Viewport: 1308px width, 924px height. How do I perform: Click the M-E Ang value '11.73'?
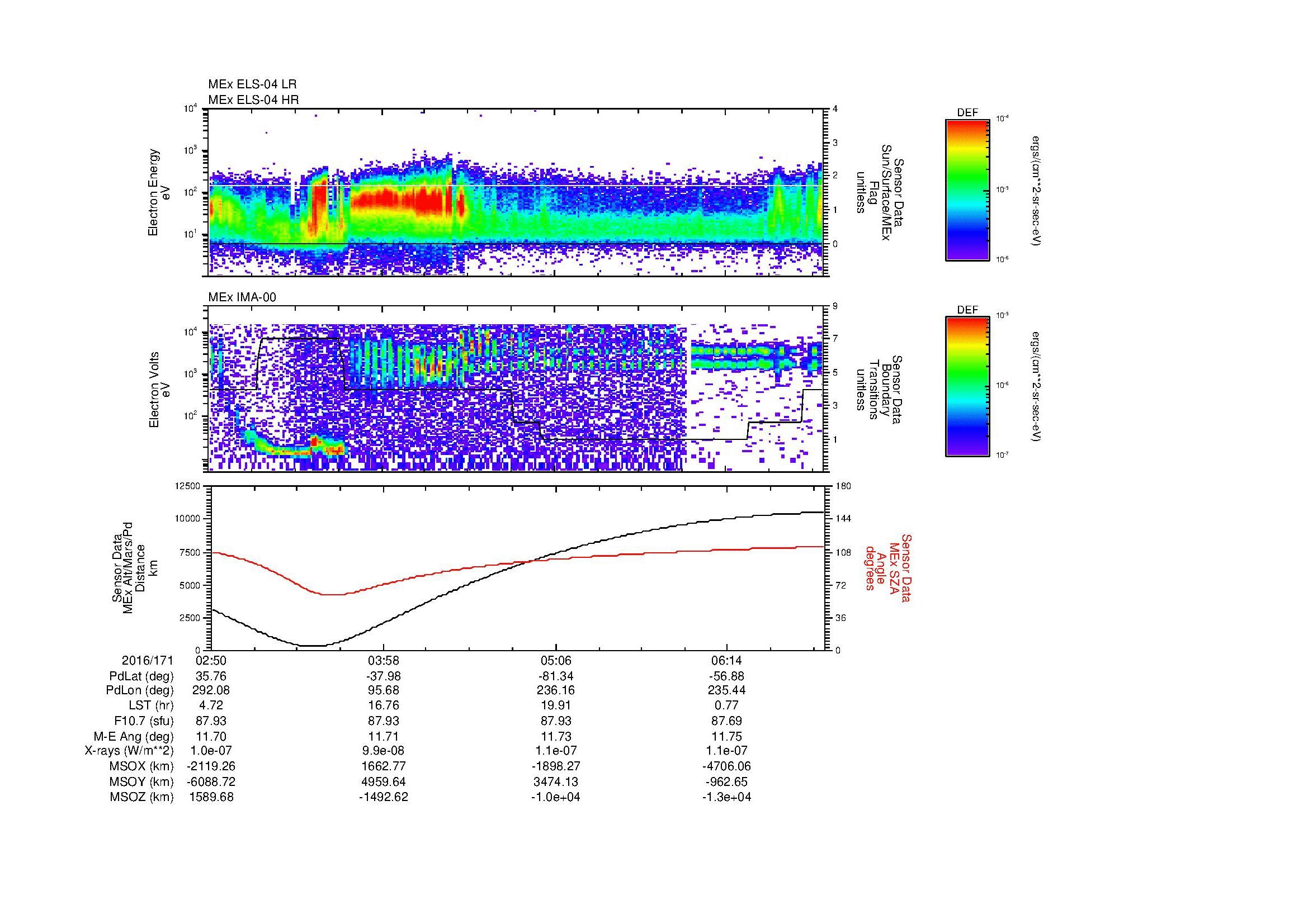555,736
